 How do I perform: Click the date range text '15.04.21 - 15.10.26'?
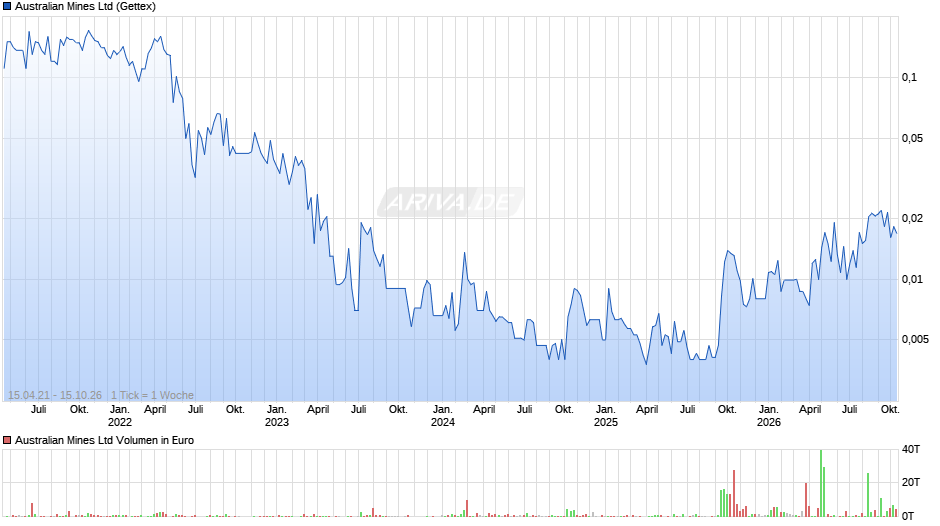55,395
